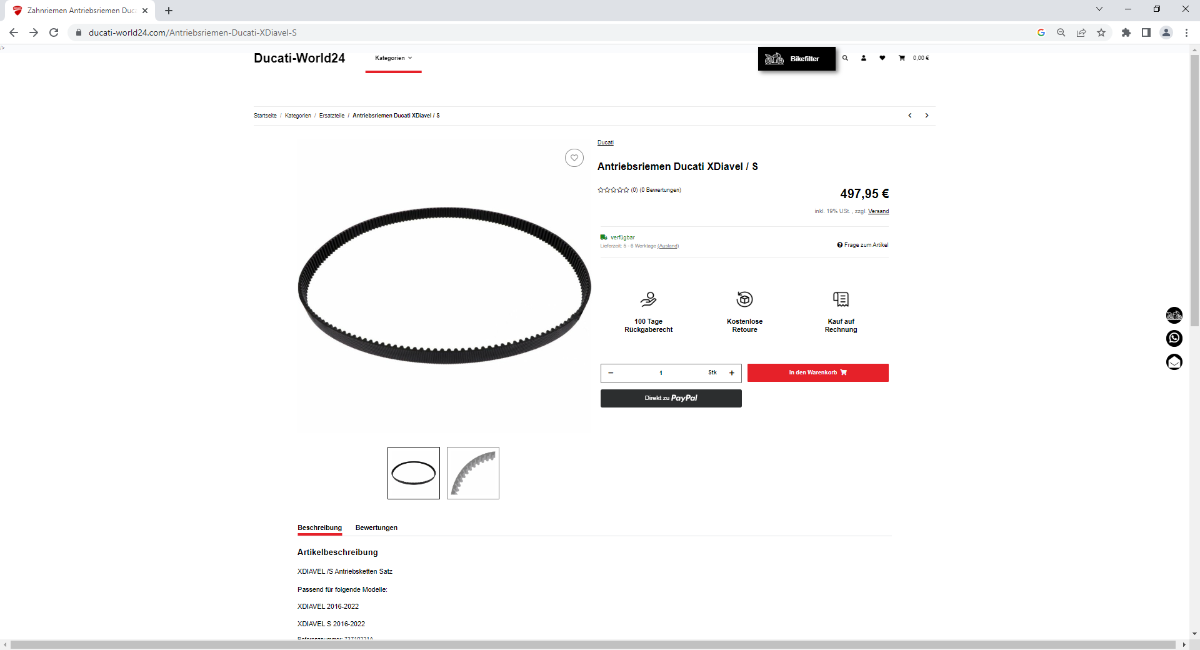This screenshot has width=1200, height=650.
Task: Decrease quantity with the minus button
Action: tap(611, 373)
